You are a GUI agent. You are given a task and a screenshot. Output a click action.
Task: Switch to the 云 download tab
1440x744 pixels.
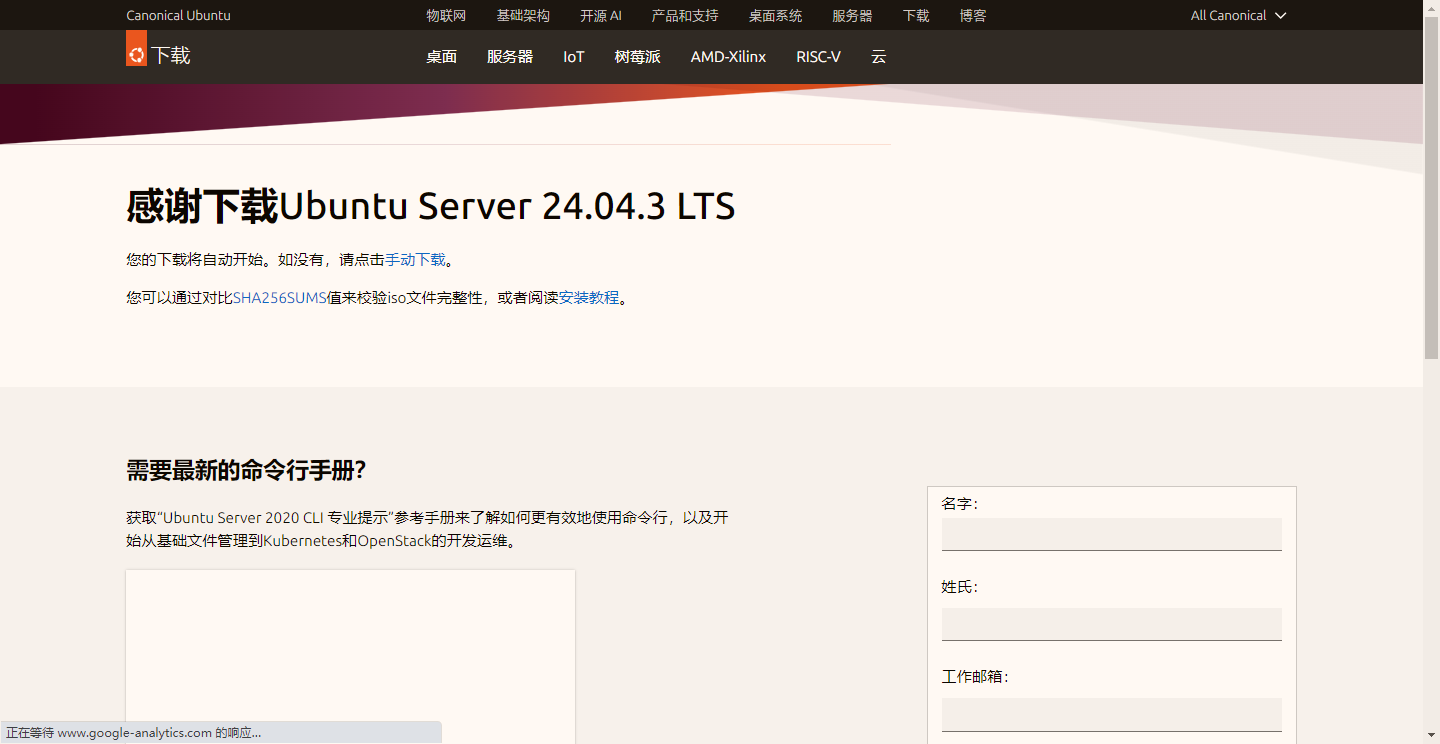click(x=878, y=57)
